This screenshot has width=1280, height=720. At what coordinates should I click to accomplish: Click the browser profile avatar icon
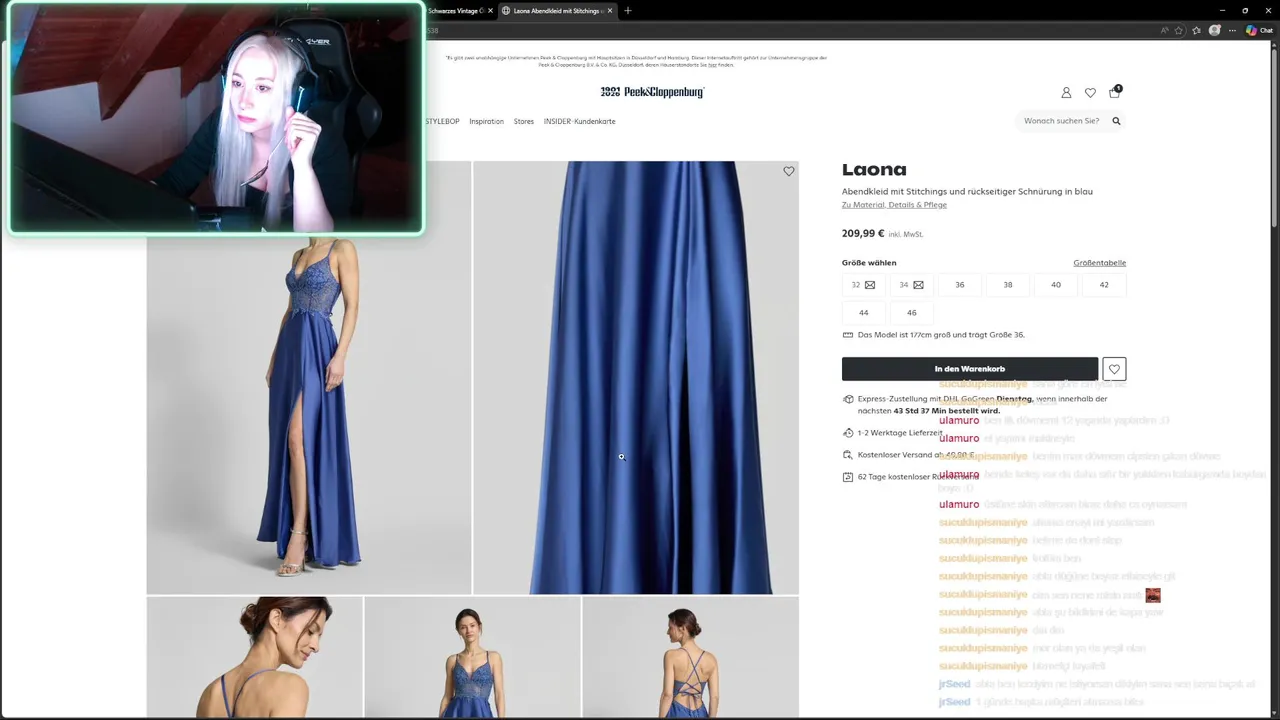click(x=1214, y=30)
